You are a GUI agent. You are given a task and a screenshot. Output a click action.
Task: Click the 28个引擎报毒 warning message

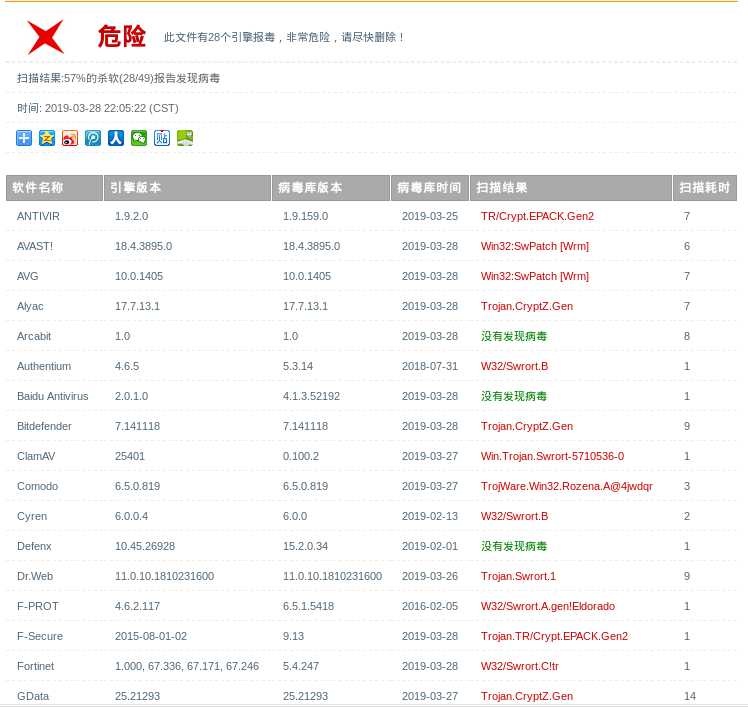(x=284, y=37)
